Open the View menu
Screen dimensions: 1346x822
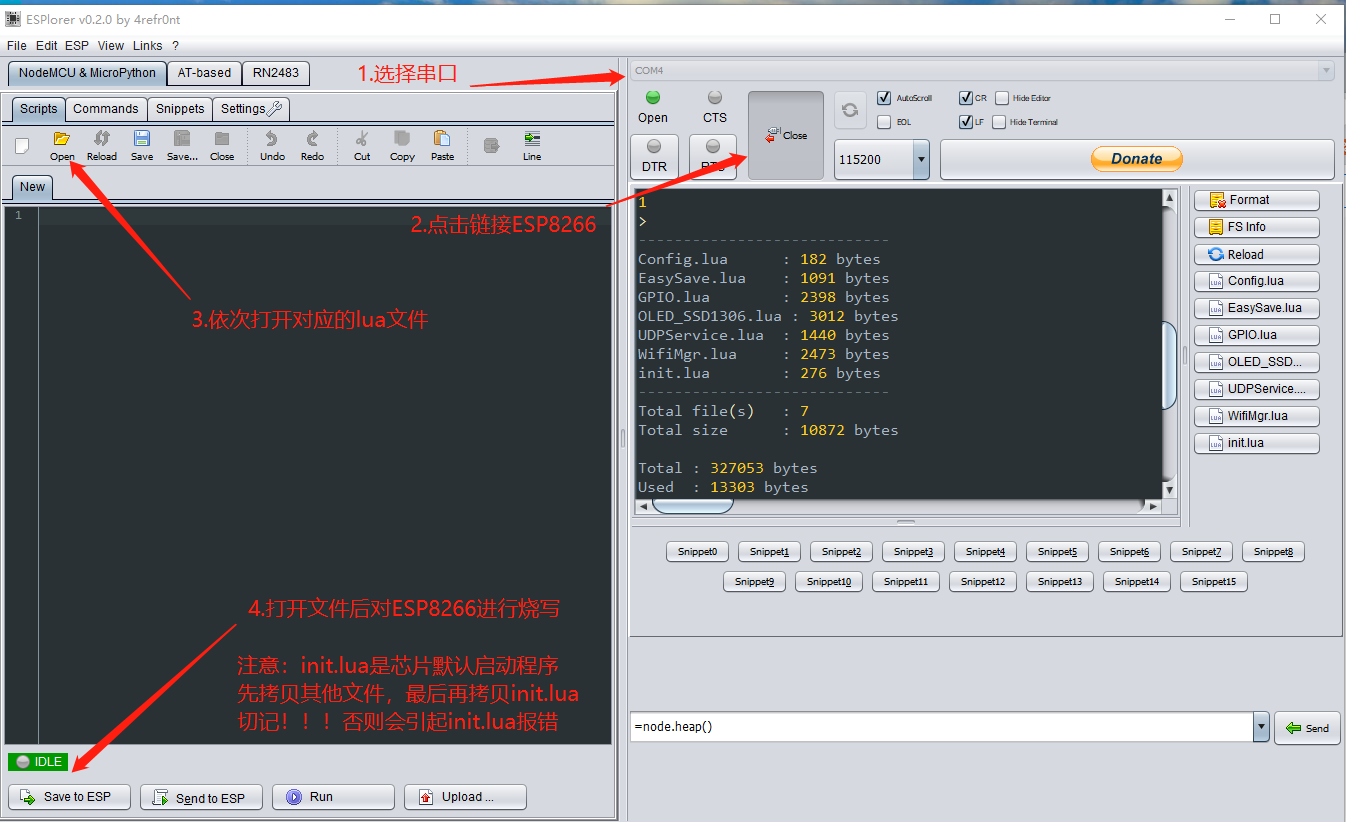[111, 46]
